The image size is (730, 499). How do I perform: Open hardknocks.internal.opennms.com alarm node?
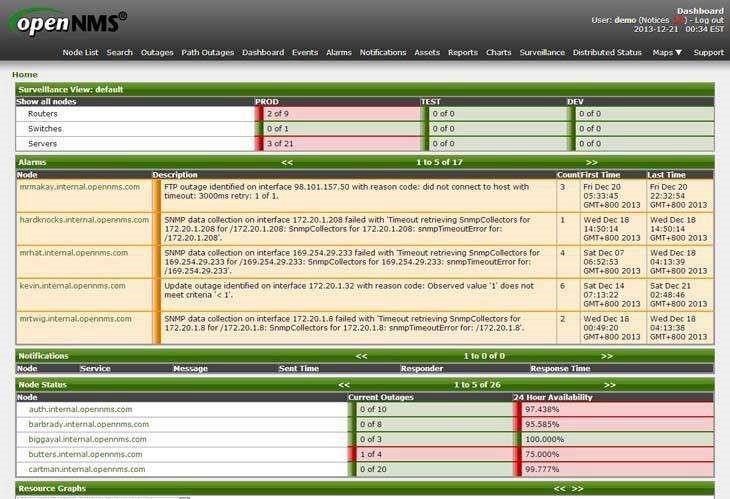tap(84, 220)
